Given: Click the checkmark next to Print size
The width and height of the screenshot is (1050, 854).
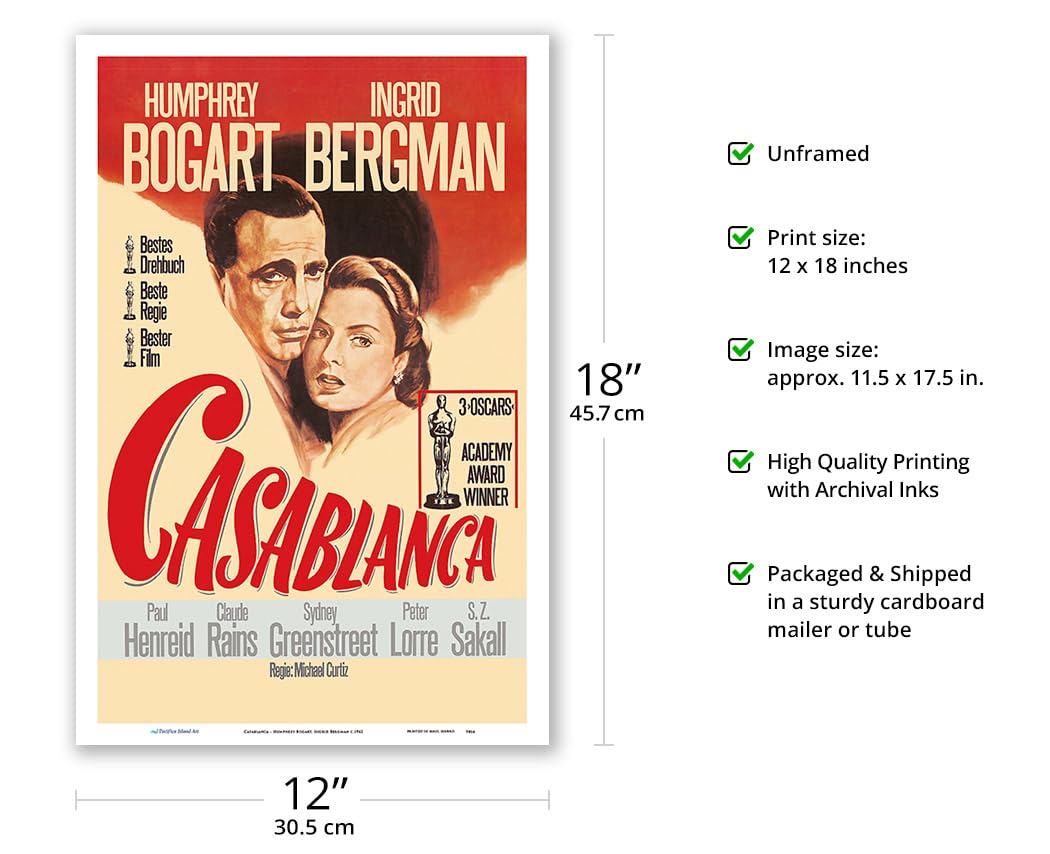Looking at the screenshot, I should 740,237.
